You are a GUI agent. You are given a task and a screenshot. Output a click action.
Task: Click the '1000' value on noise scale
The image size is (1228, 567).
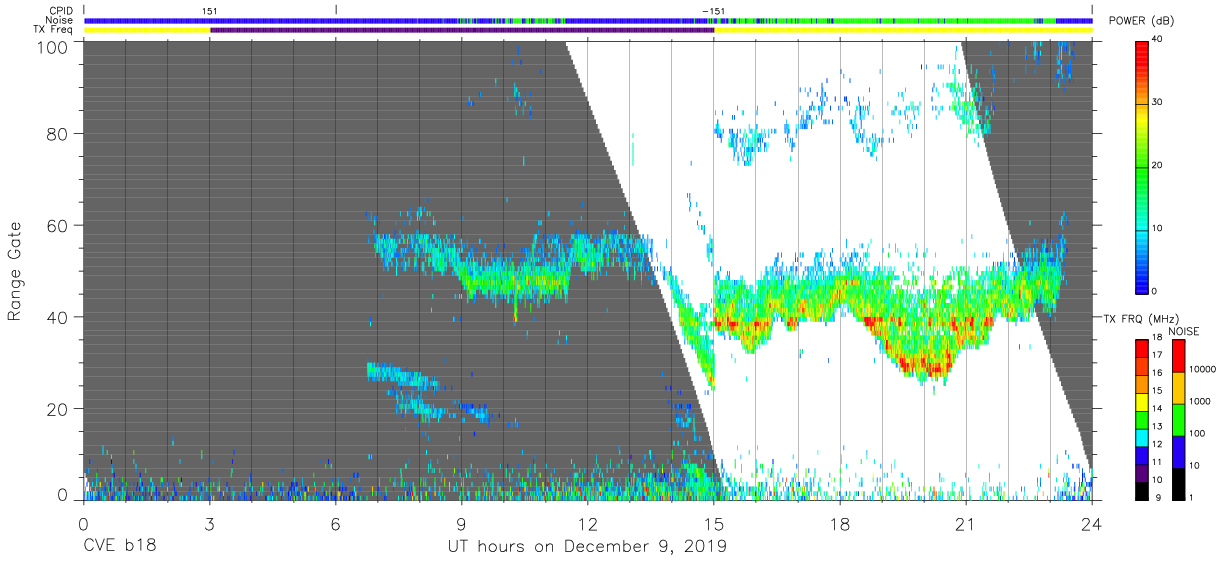point(1201,401)
